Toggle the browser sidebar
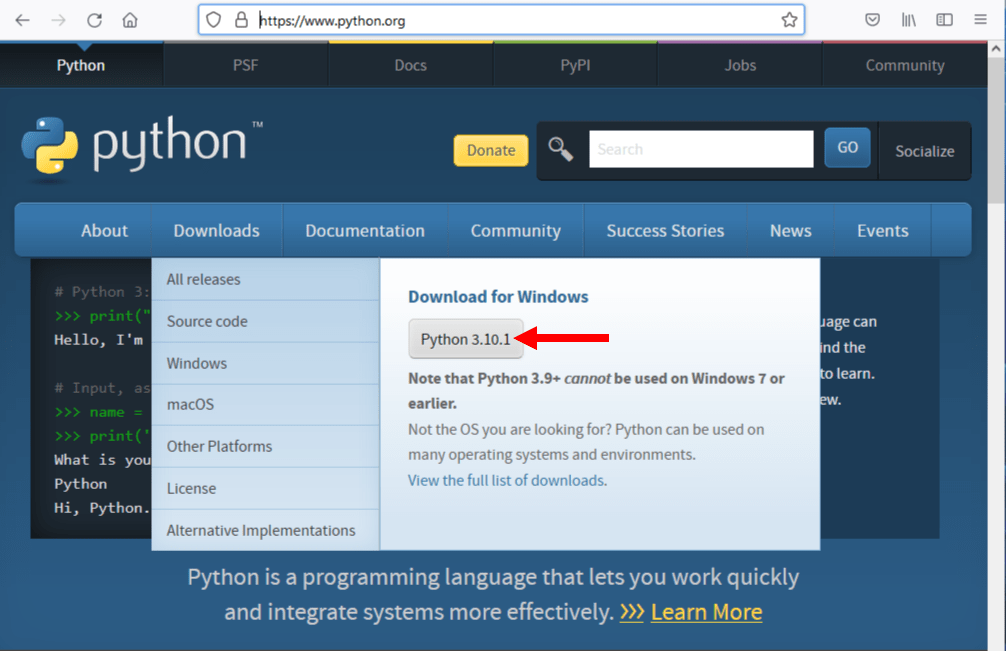This screenshot has width=1006, height=651. click(944, 19)
